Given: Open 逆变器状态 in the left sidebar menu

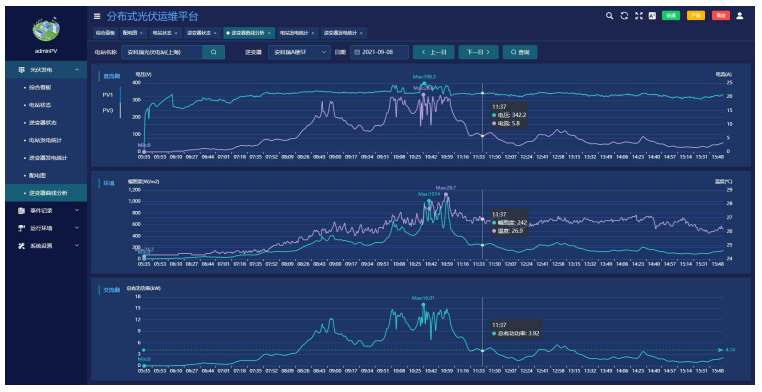Looking at the screenshot, I should pos(46,122).
